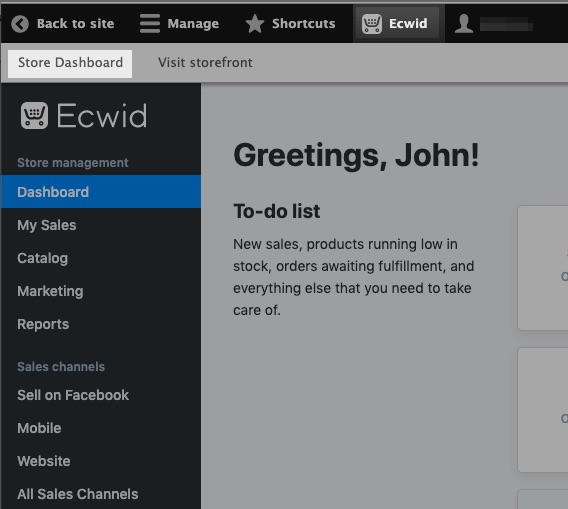Click the Shortcuts star icon

[x=255, y=24]
